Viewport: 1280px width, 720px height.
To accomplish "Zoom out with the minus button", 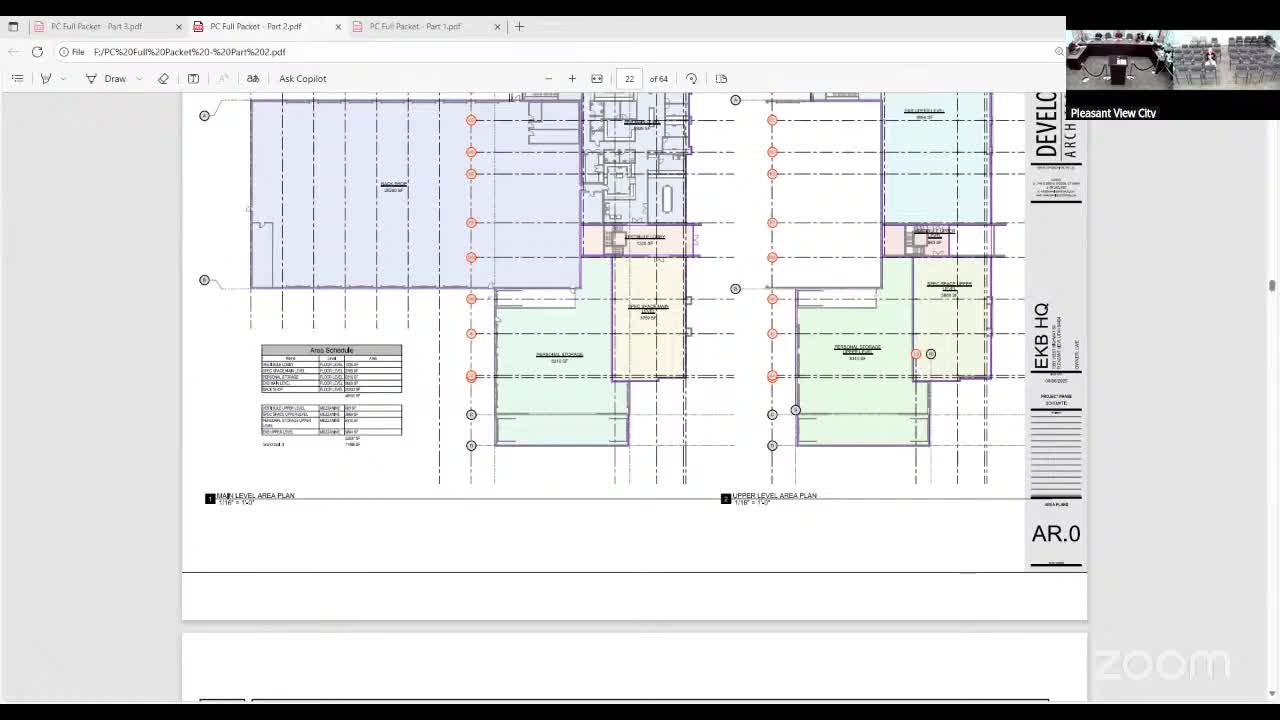I will [548, 78].
